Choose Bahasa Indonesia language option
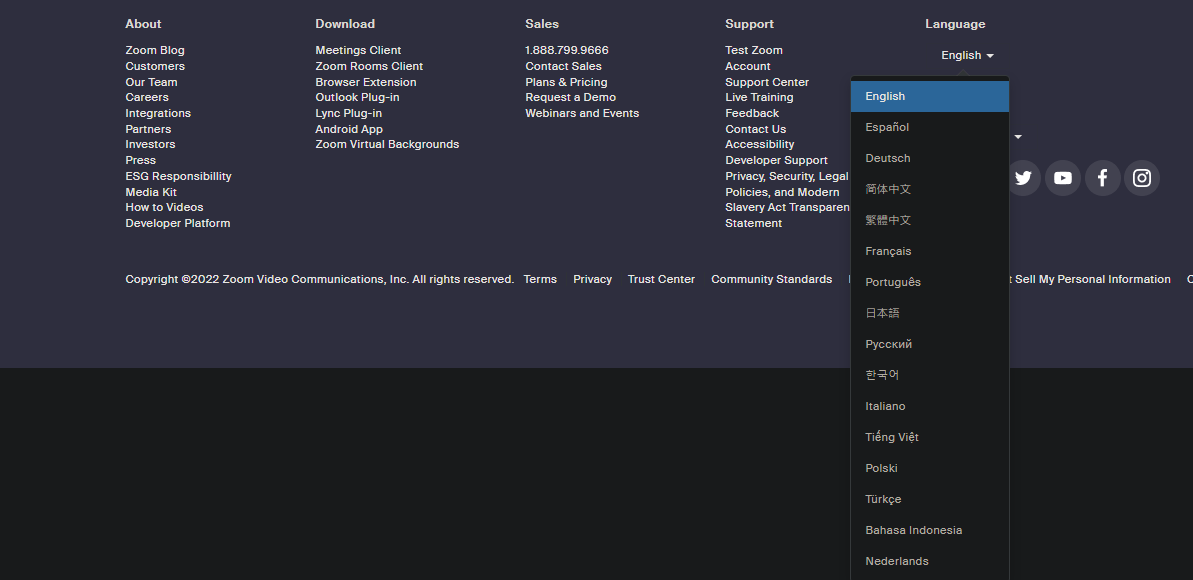The height and width of the screenshot is (580, 1193). click(930, 530)
